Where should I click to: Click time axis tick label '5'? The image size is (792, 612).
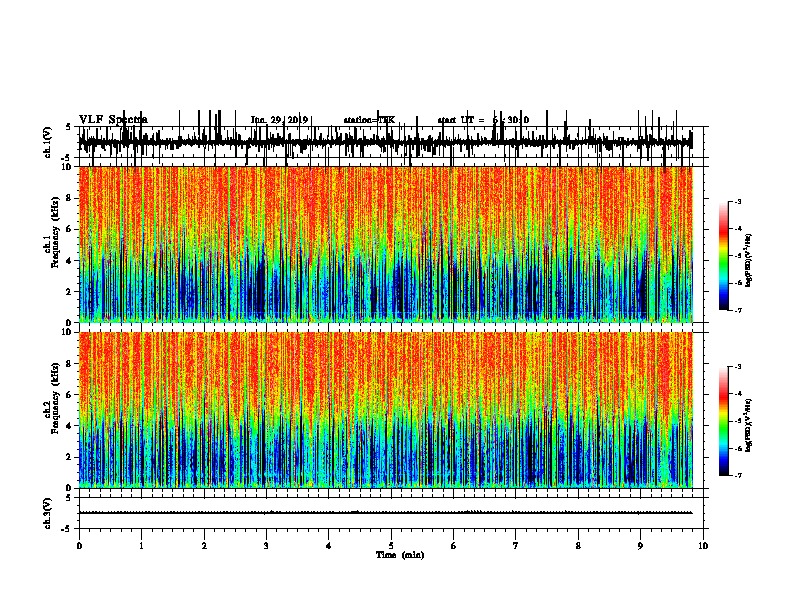click(x=391, y=546)
